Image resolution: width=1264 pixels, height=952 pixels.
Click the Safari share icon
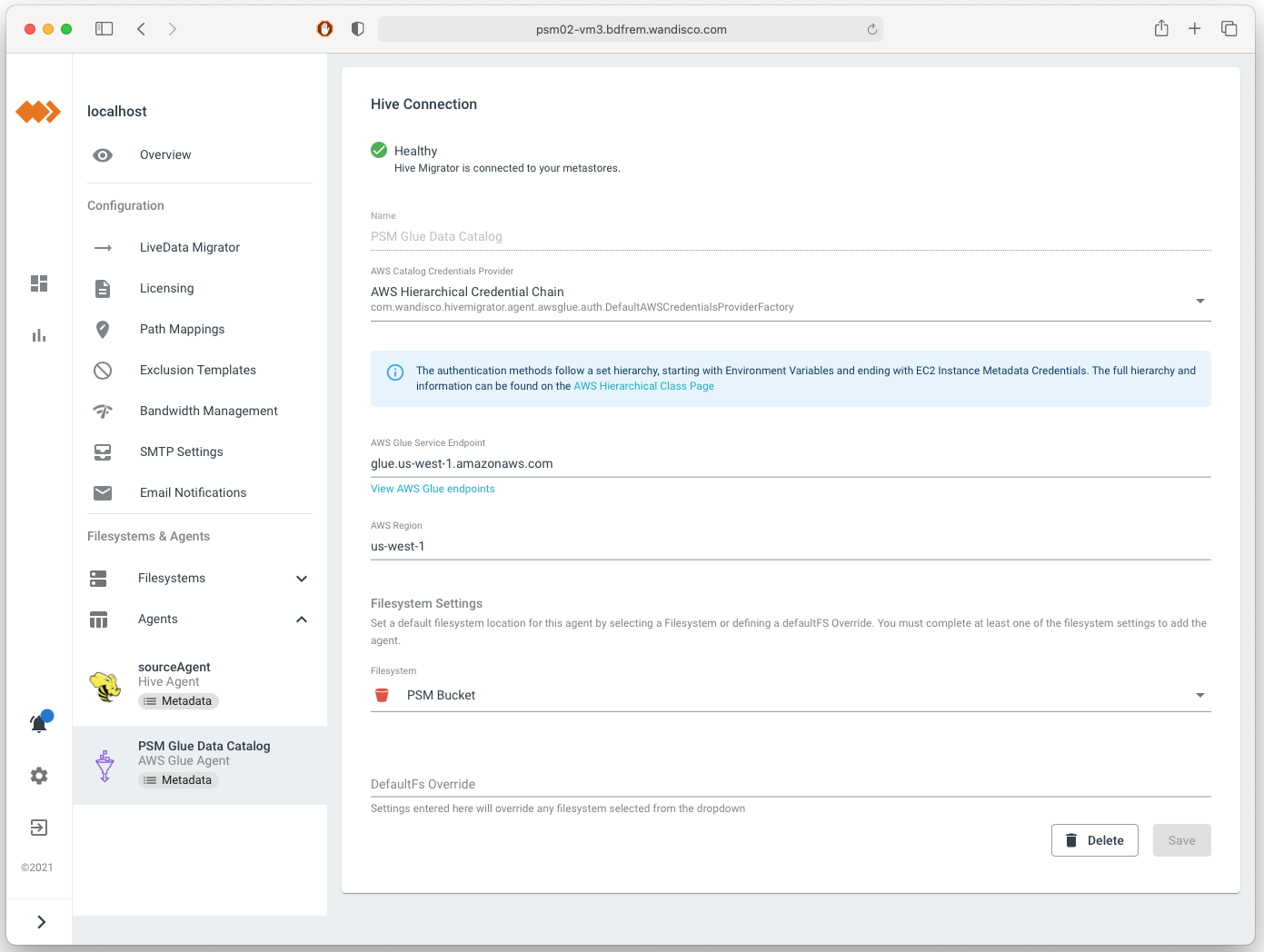1161,28
